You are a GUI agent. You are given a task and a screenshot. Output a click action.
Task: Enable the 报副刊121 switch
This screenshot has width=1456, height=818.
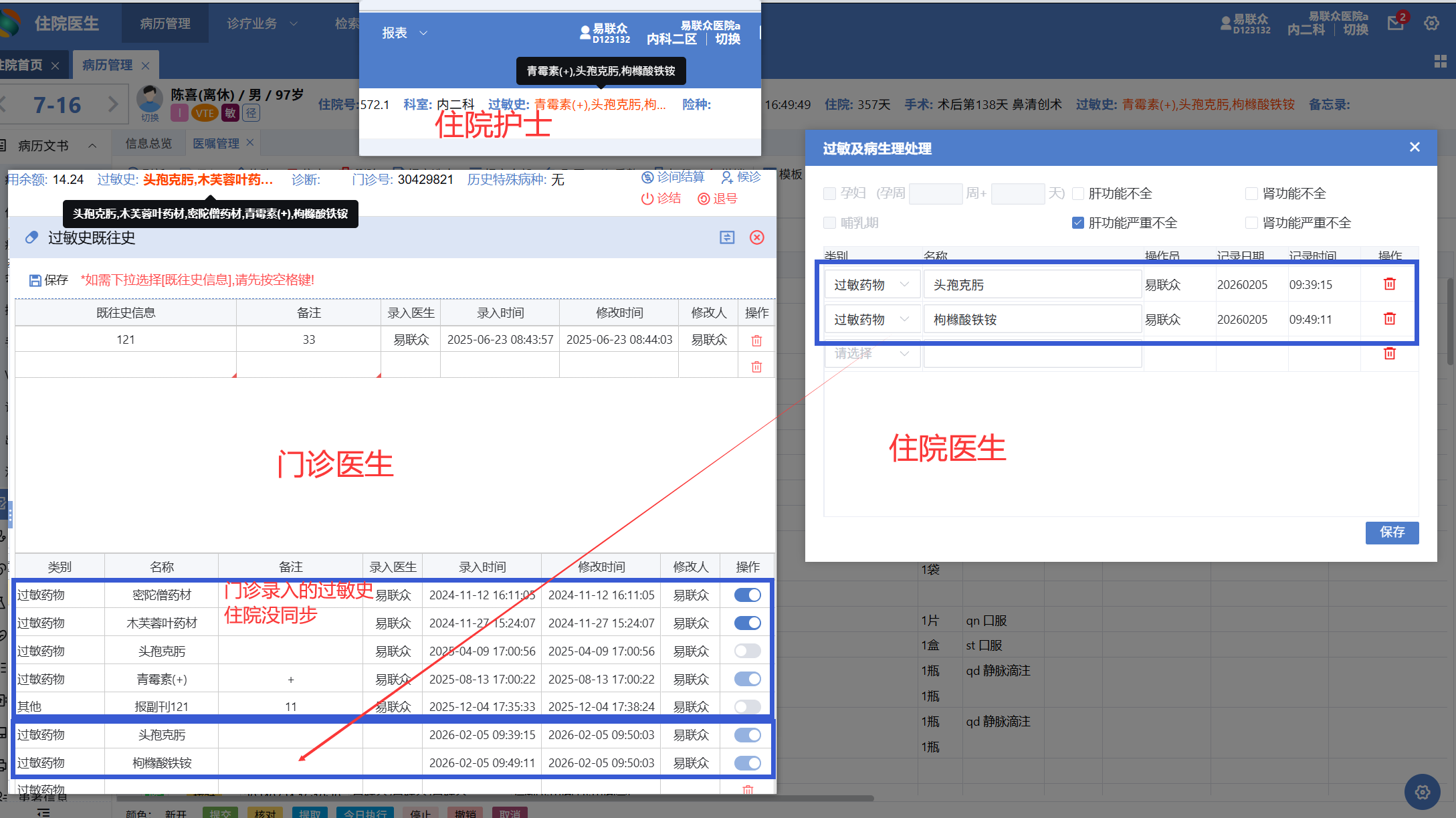coord(747,707)
